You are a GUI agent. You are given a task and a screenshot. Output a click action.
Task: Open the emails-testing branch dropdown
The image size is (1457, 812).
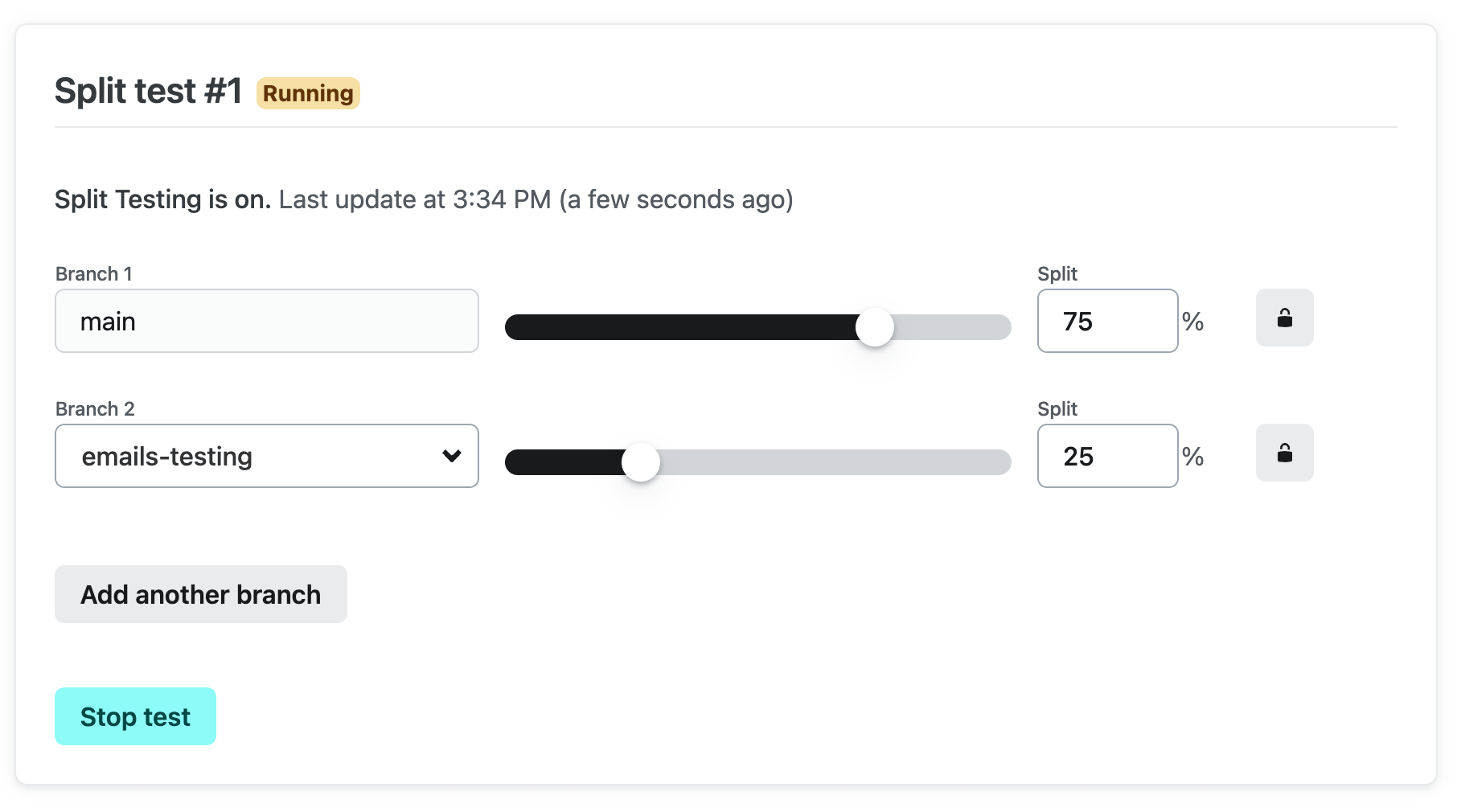point(266,456)
